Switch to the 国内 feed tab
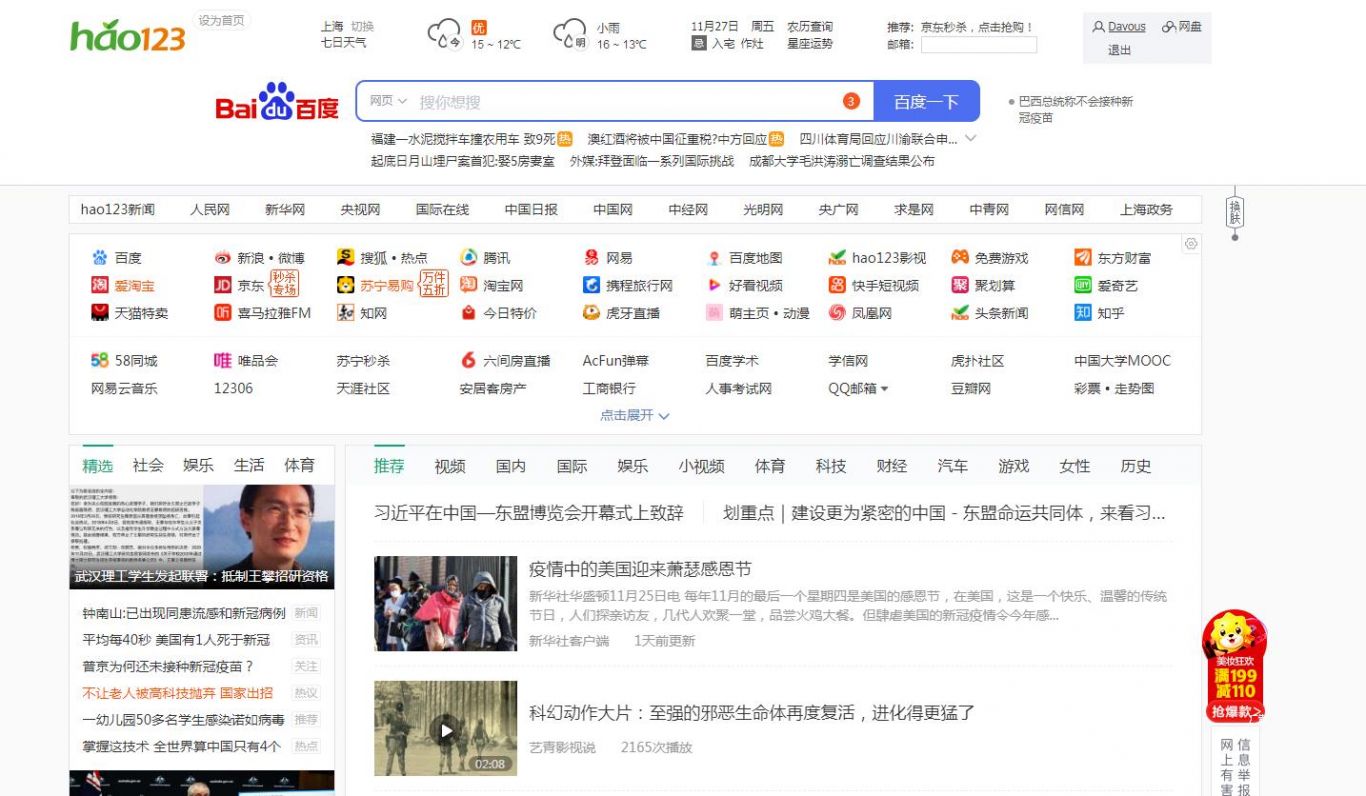Viewport: 1366px width, 796px height. [511, 466]
